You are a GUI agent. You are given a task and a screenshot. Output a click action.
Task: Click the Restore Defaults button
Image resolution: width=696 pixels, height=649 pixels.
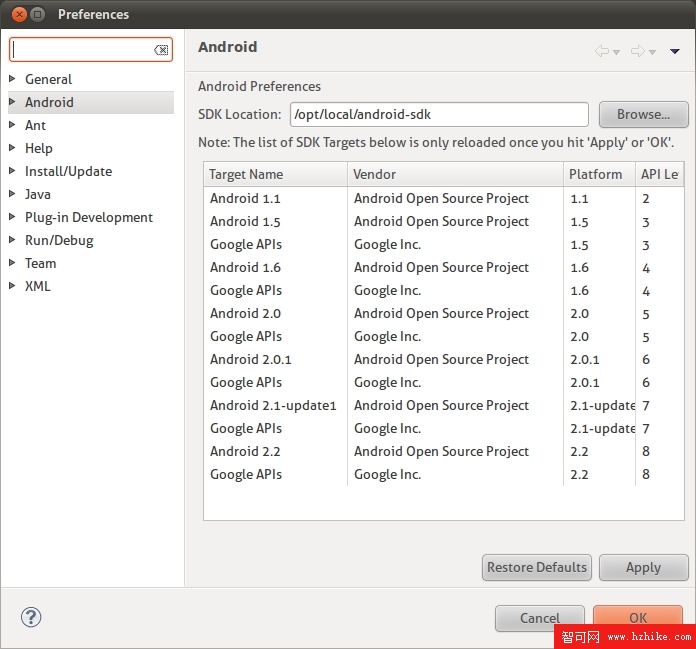(537, 567)
